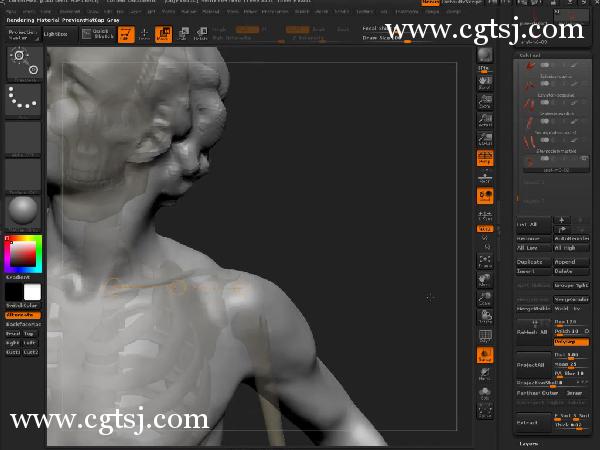Collapse the SubTool palette header
The width and height of the screenshot is (600, 450).
pos(530,55)
